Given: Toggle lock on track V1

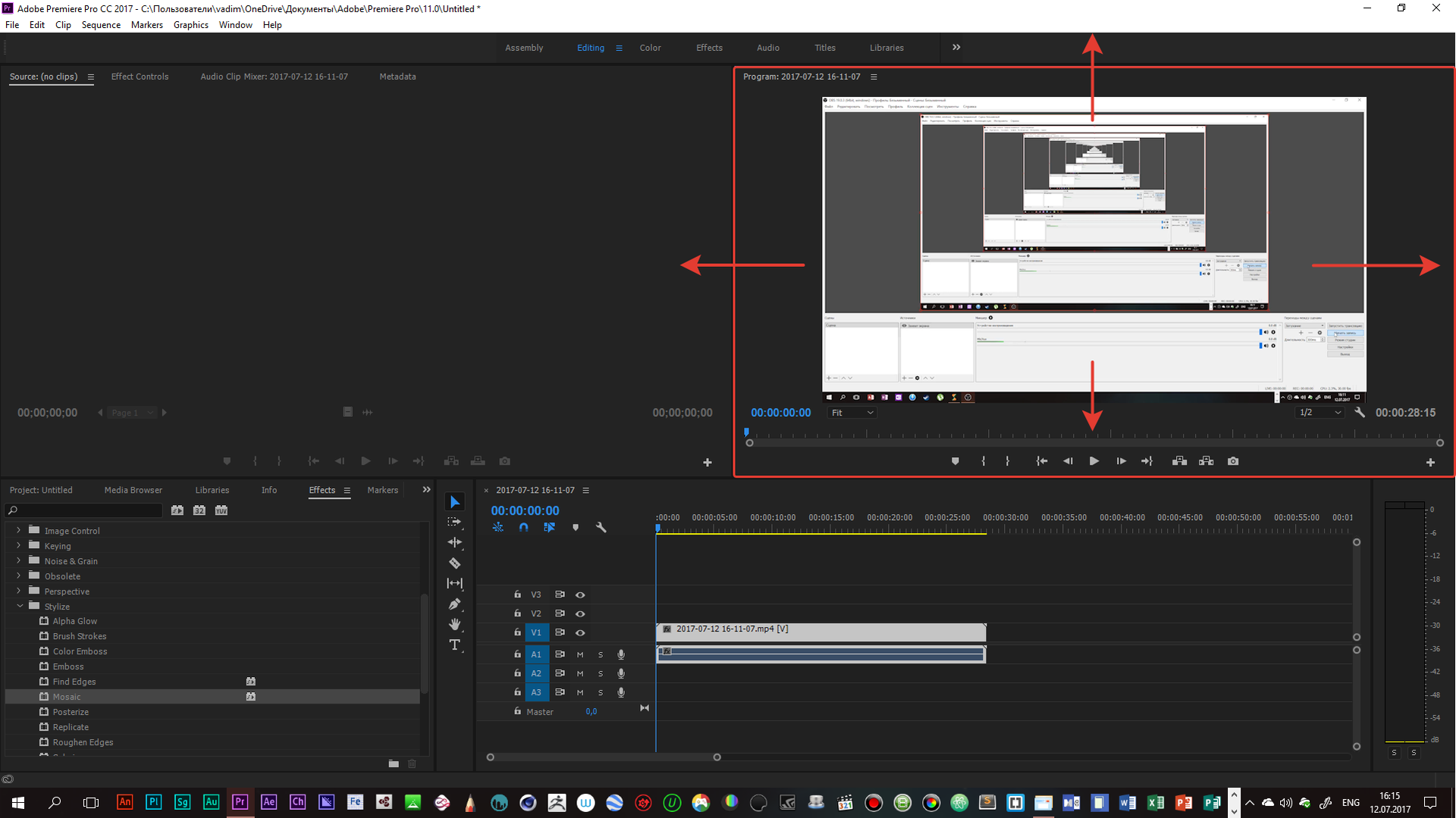Looking at the screenshot, I should point(517,632).
